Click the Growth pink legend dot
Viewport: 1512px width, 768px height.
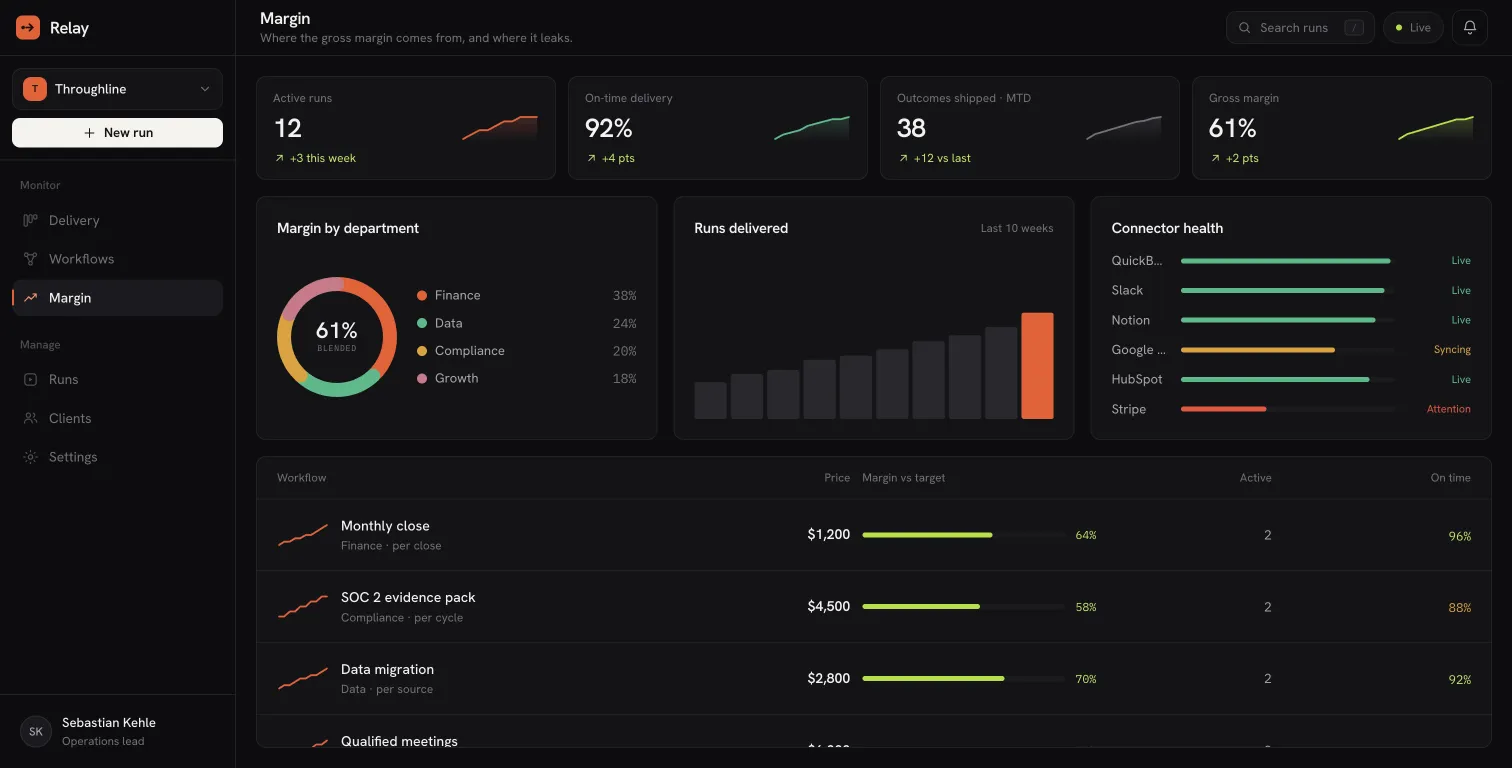coord(422,378)
